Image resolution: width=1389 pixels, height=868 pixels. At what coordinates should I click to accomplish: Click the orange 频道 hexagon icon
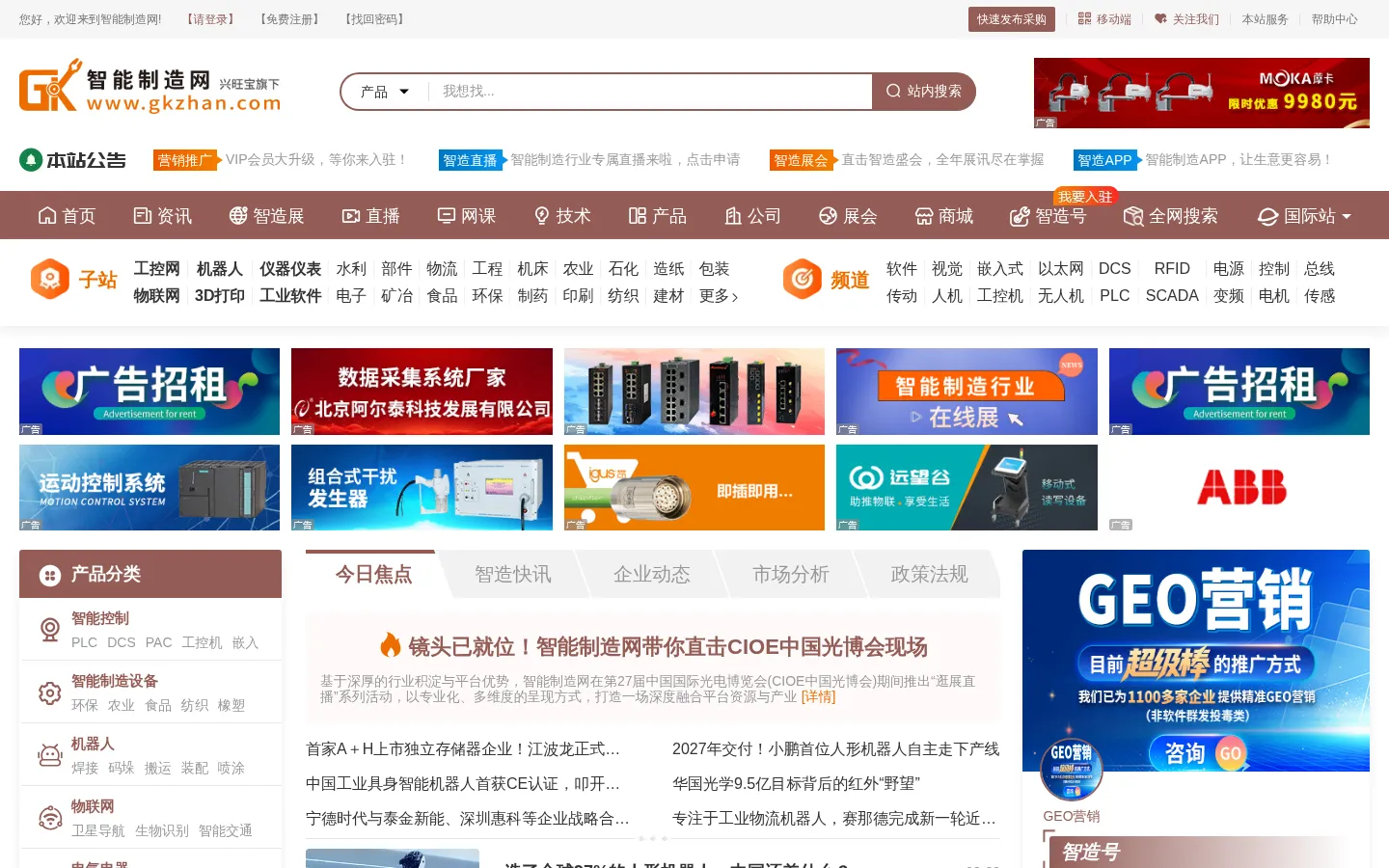802,280
